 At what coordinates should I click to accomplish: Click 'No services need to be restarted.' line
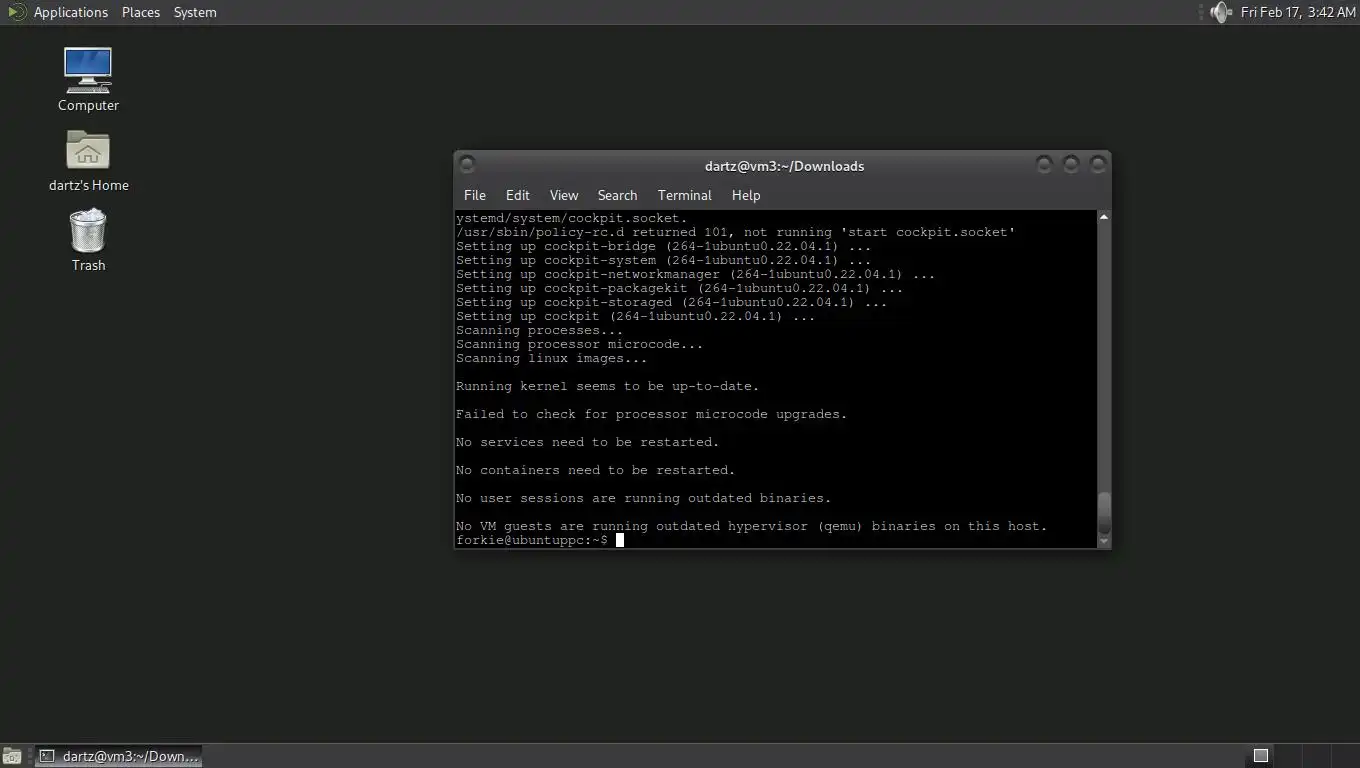point(587,442)
